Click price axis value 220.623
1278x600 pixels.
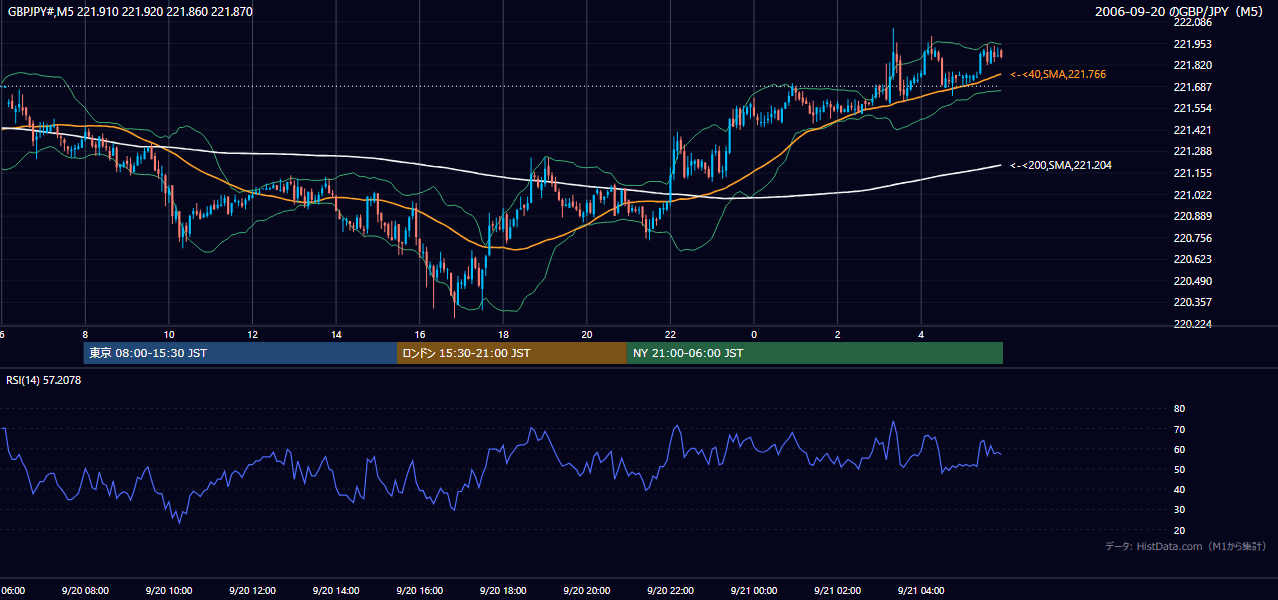click(x=1193, y=259)
